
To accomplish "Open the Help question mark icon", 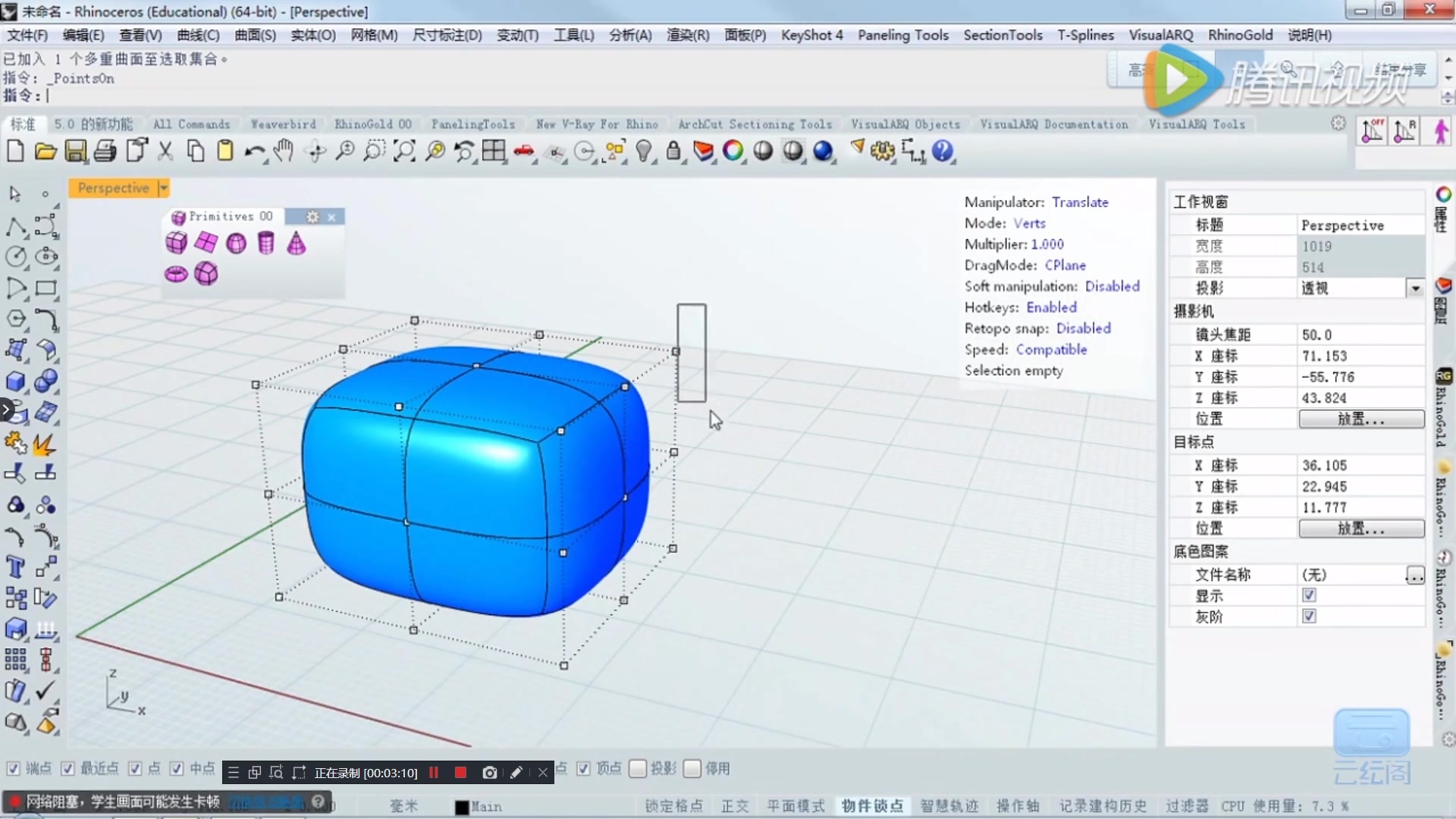I will (x=942, y=151).
